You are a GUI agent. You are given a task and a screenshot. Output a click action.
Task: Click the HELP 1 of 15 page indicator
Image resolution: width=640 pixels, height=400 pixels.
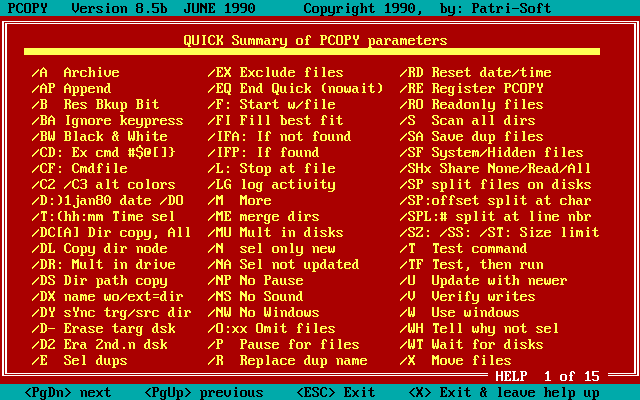click(x=547, y=376)
